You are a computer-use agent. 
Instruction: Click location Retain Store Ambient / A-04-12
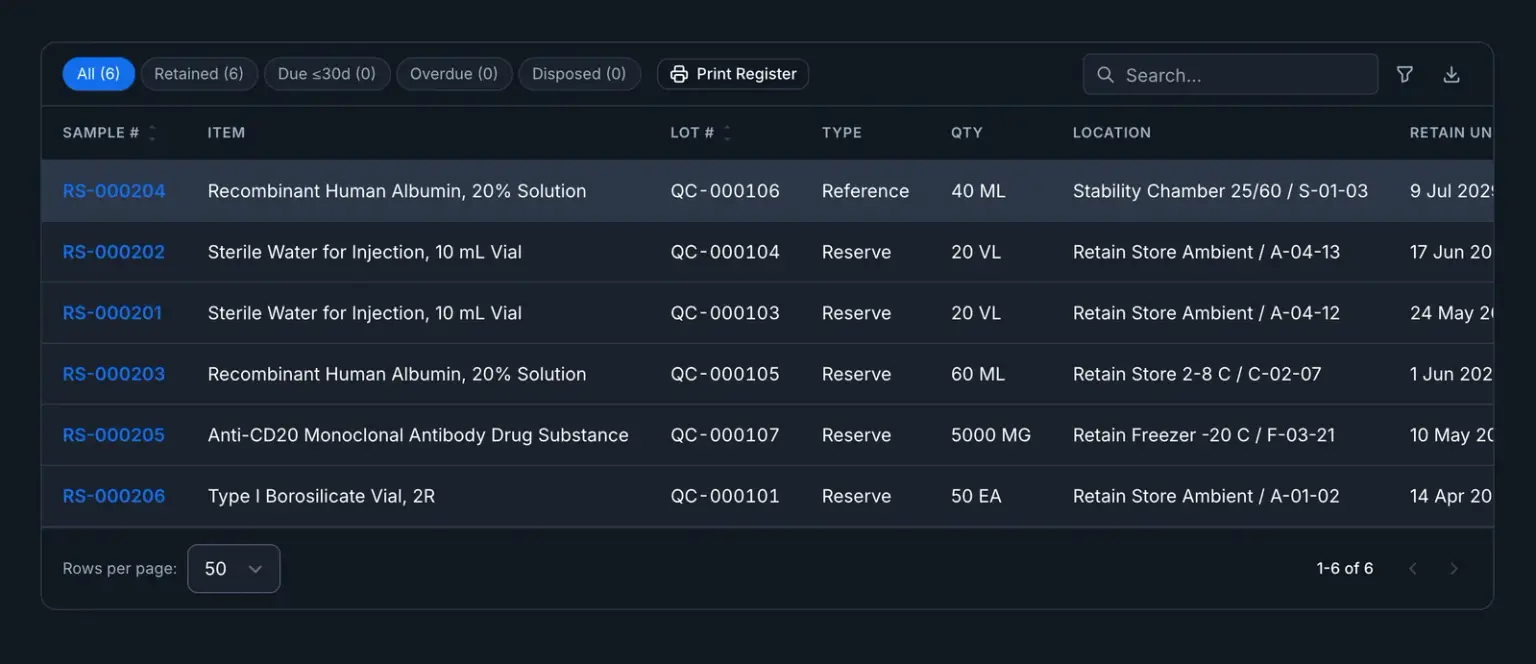click(x=1206, y=313)
